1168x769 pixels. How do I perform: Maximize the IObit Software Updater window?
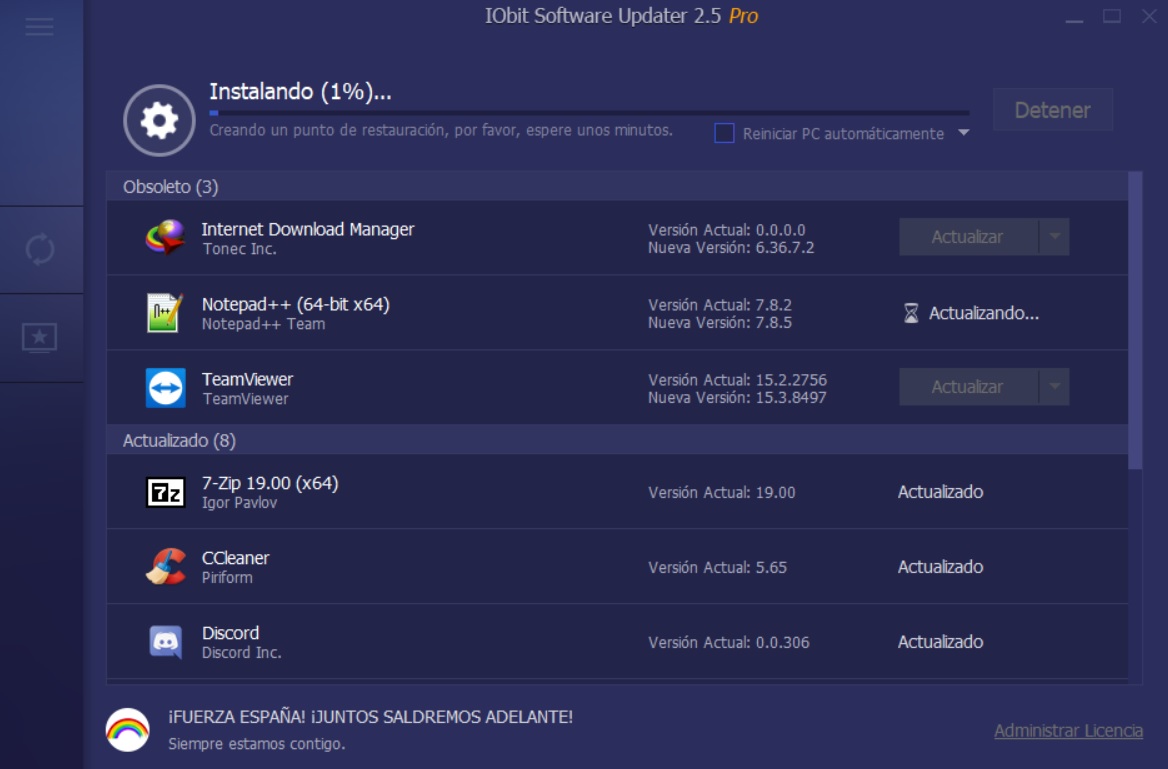tap(1112, 16)
